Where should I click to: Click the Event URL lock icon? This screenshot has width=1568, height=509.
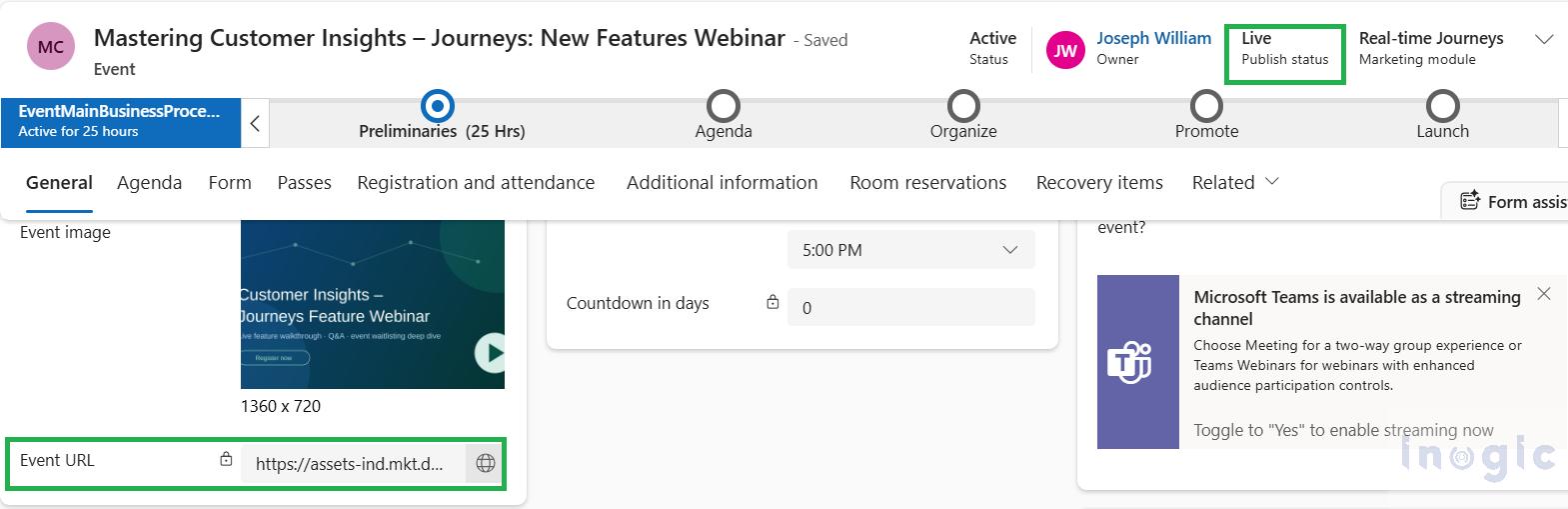tap(226, 459)
